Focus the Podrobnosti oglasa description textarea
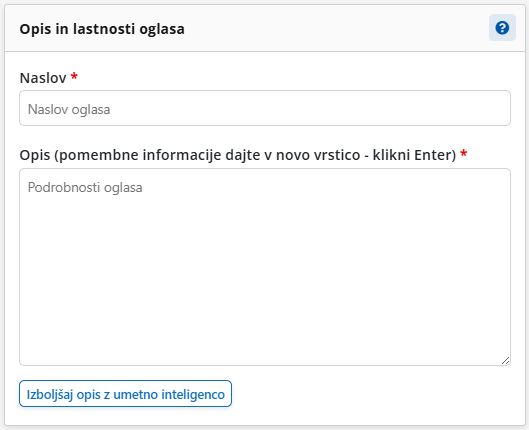Viewport: 529px width, 430px height. (x=265, y=267)
